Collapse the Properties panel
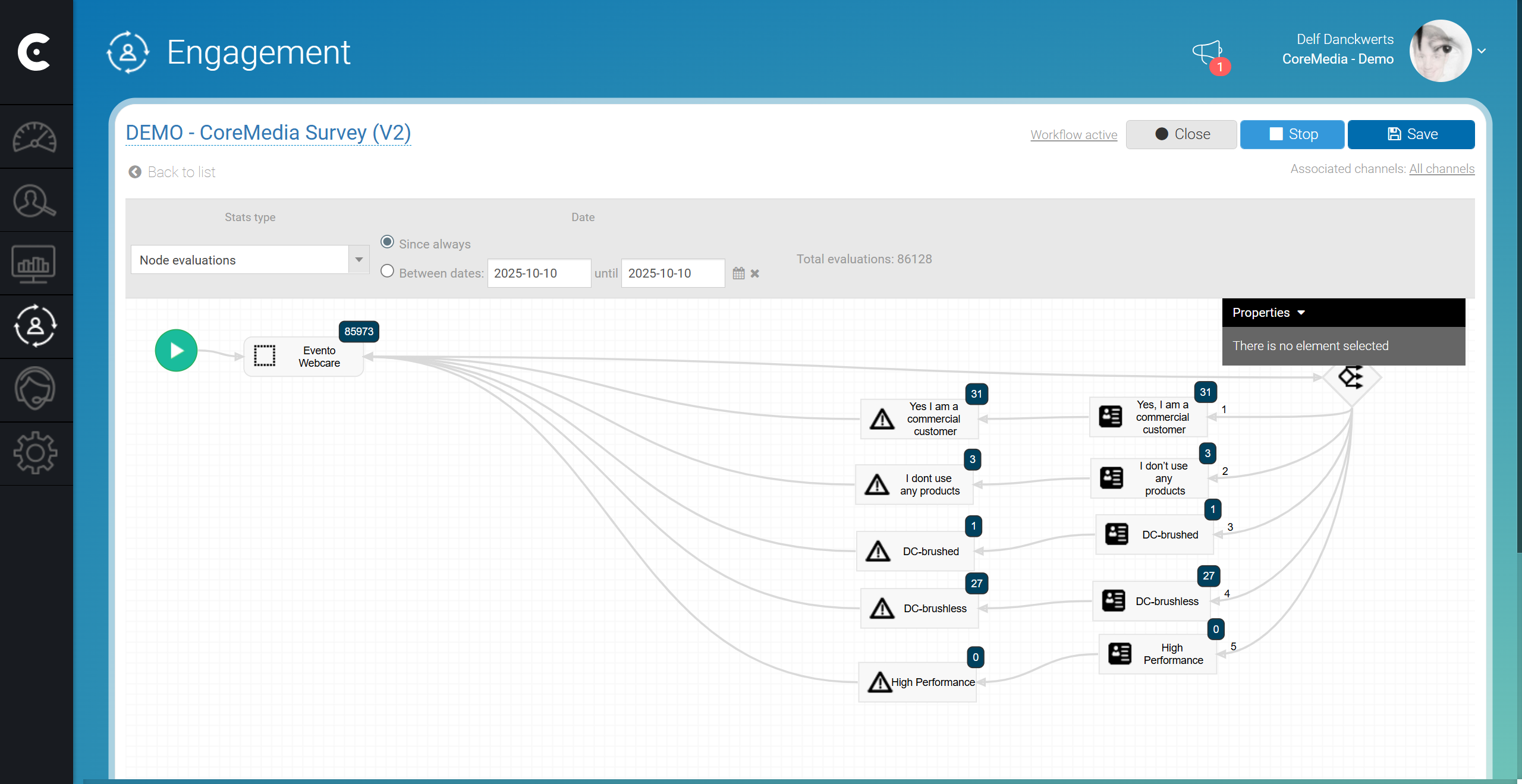The height and width of the screenshot is (784, 1522). tap(1302, 312)
